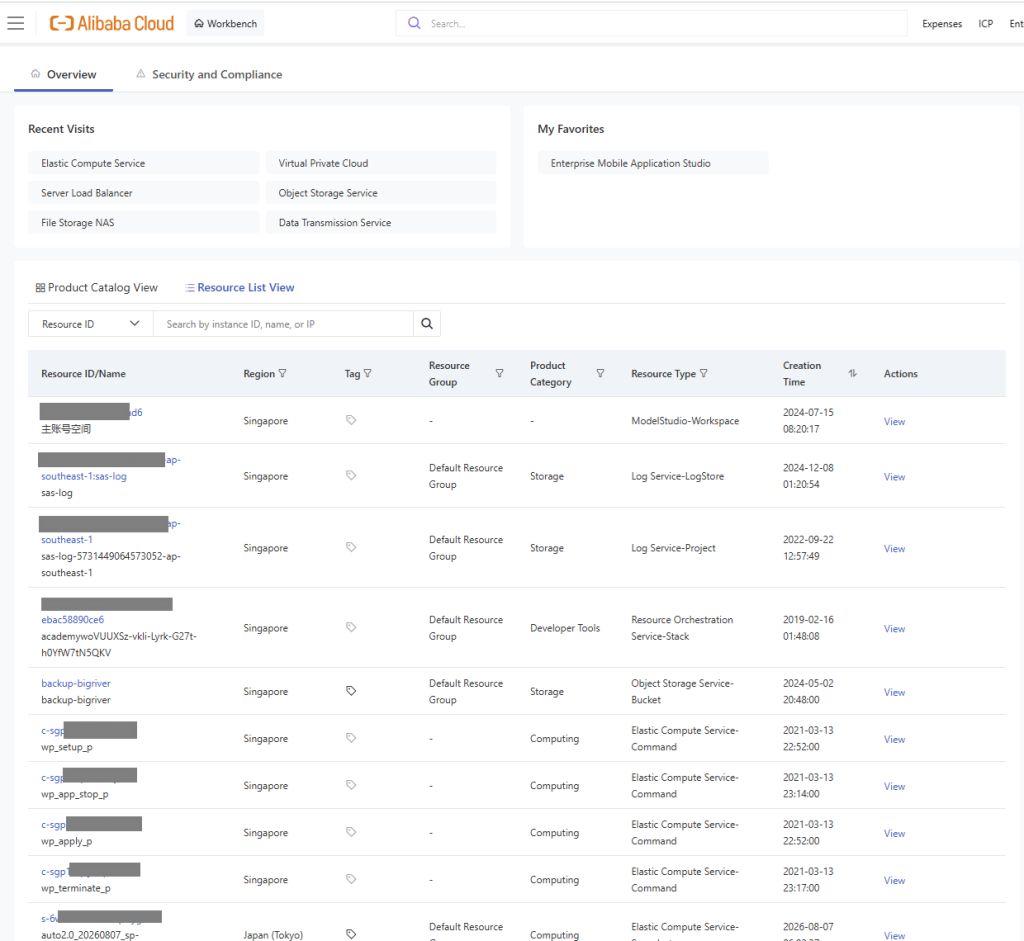Click tag icon in wp_apply_p row
This screenshot has width=1024, height=941.
(x=351, y=832)
